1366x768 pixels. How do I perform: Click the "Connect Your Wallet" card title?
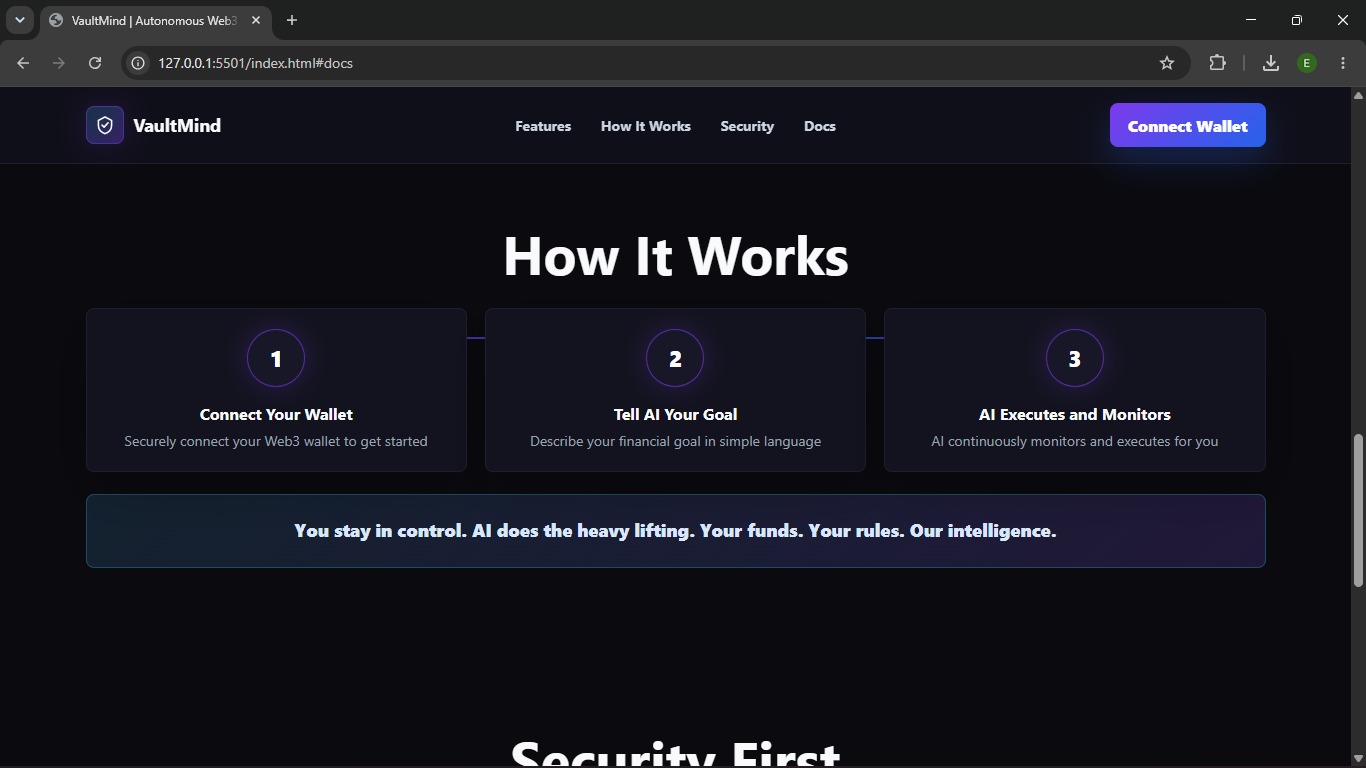point(276,414)
